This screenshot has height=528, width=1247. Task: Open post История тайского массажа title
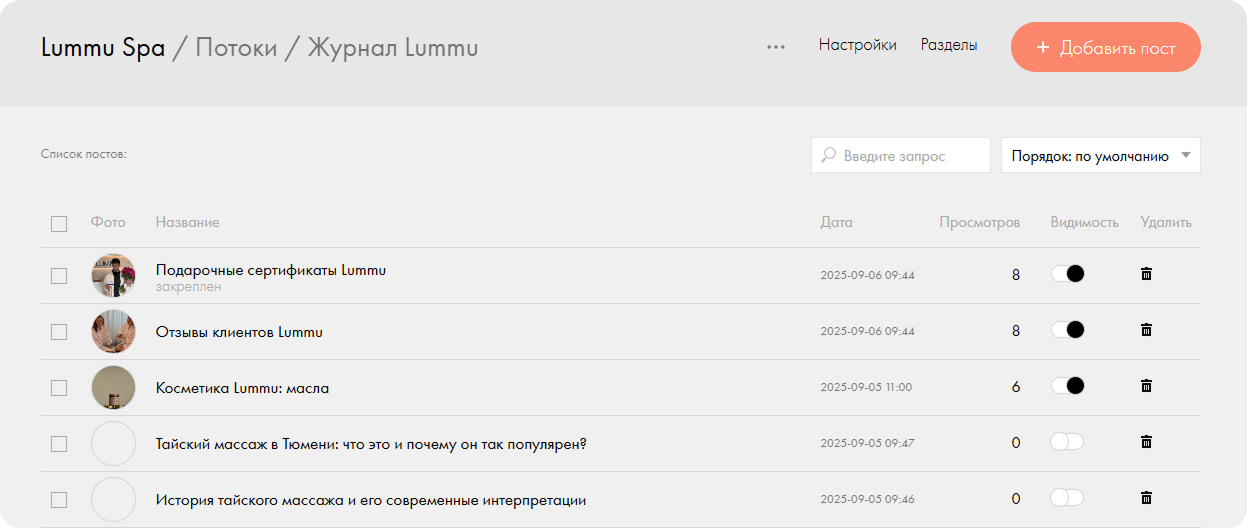370,500
